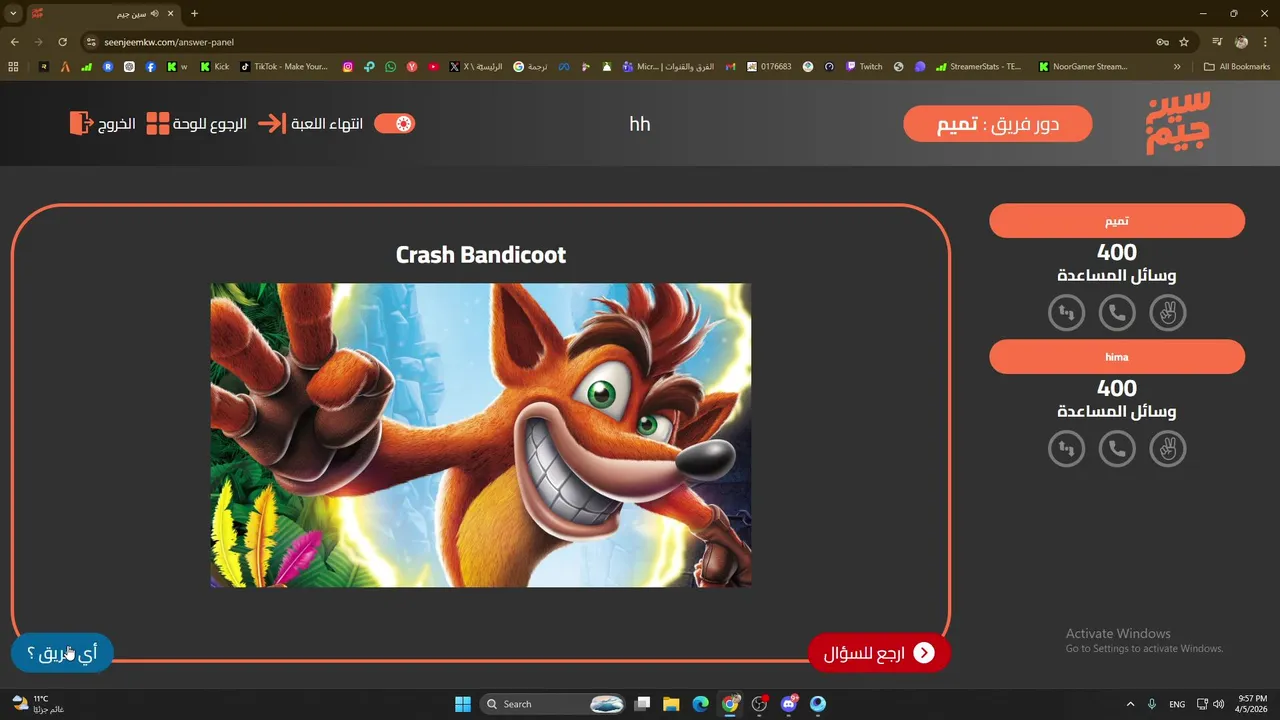1280x720 pixels.
Task: Open the YouTube bookmark icon
Action: pos(433,67)
